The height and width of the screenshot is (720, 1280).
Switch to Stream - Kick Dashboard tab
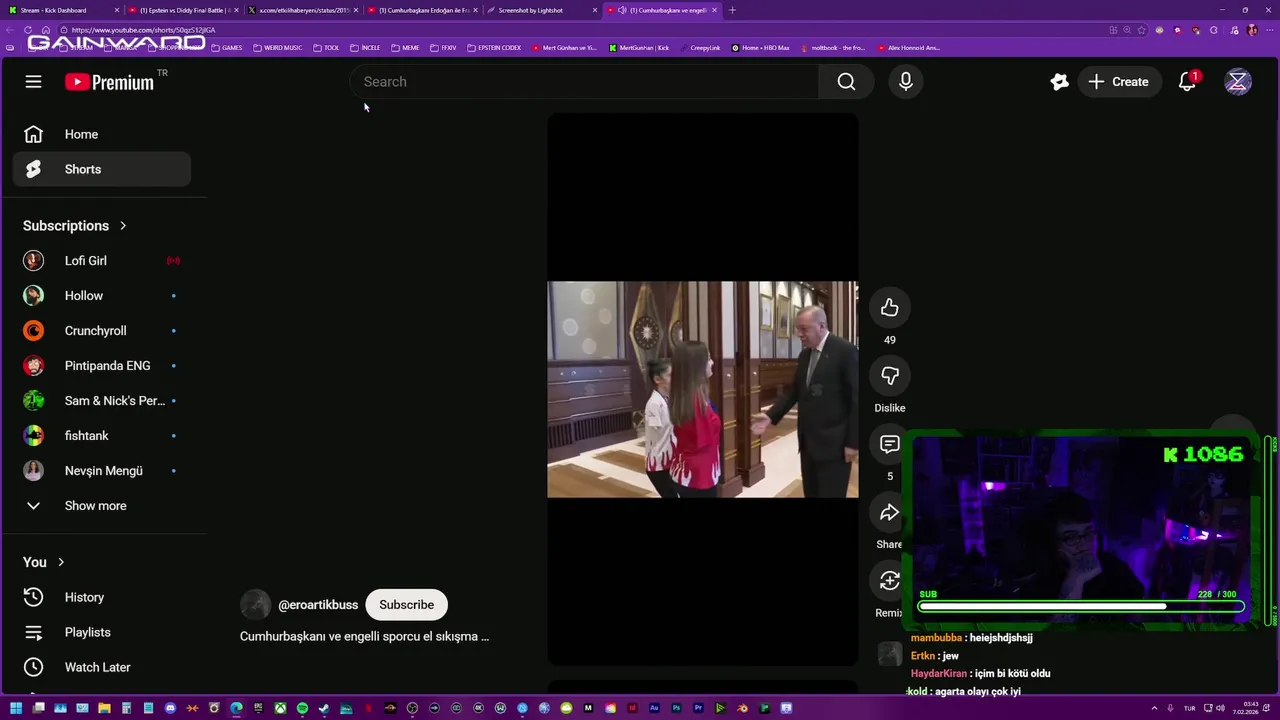click(62, 10)
